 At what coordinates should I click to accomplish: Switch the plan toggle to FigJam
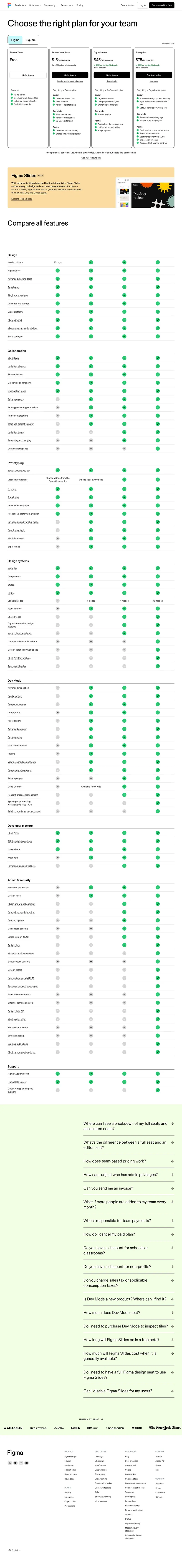(30, 40)
